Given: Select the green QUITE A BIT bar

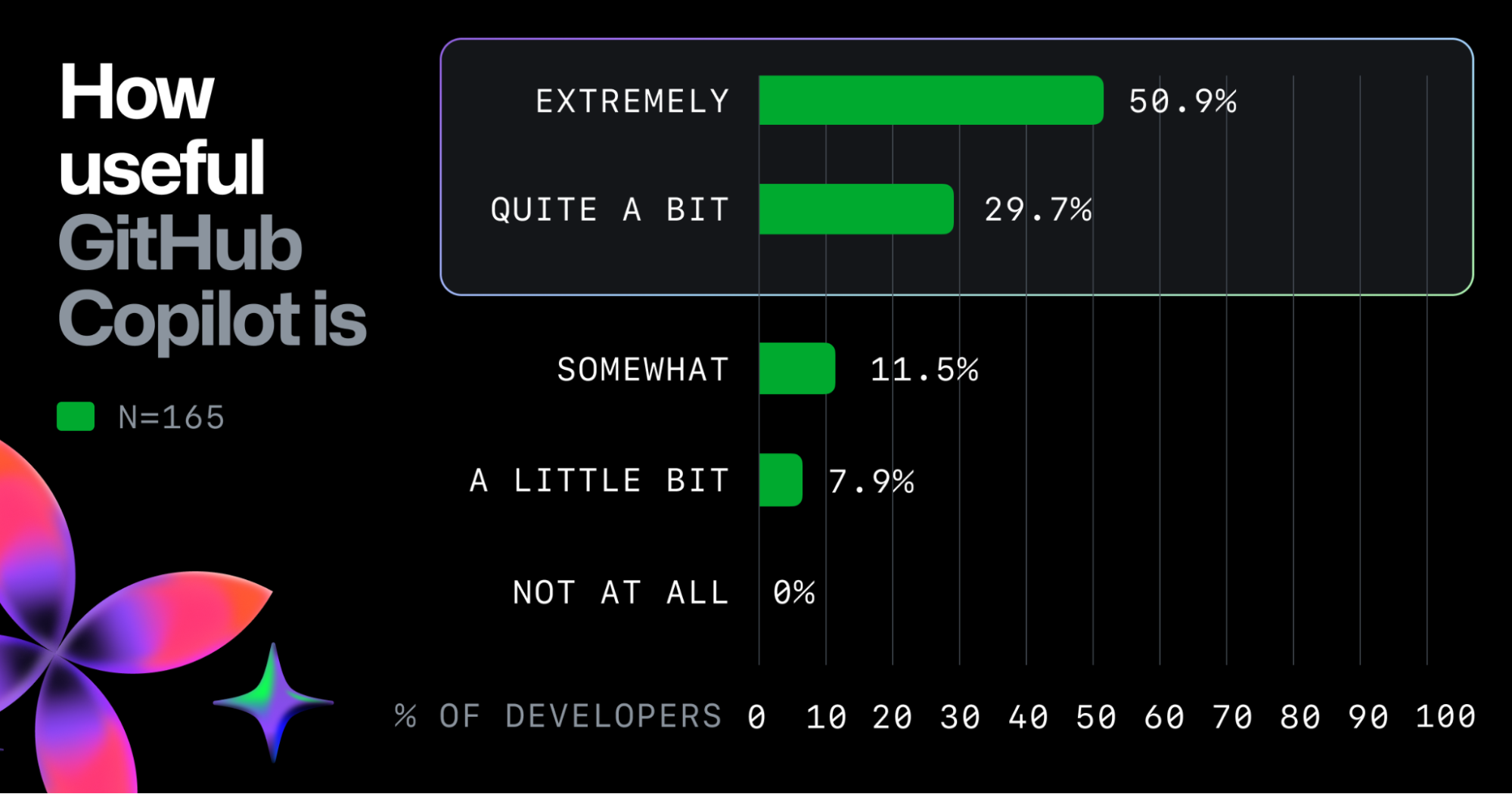Looking at the screenshot, I should 855,209.
